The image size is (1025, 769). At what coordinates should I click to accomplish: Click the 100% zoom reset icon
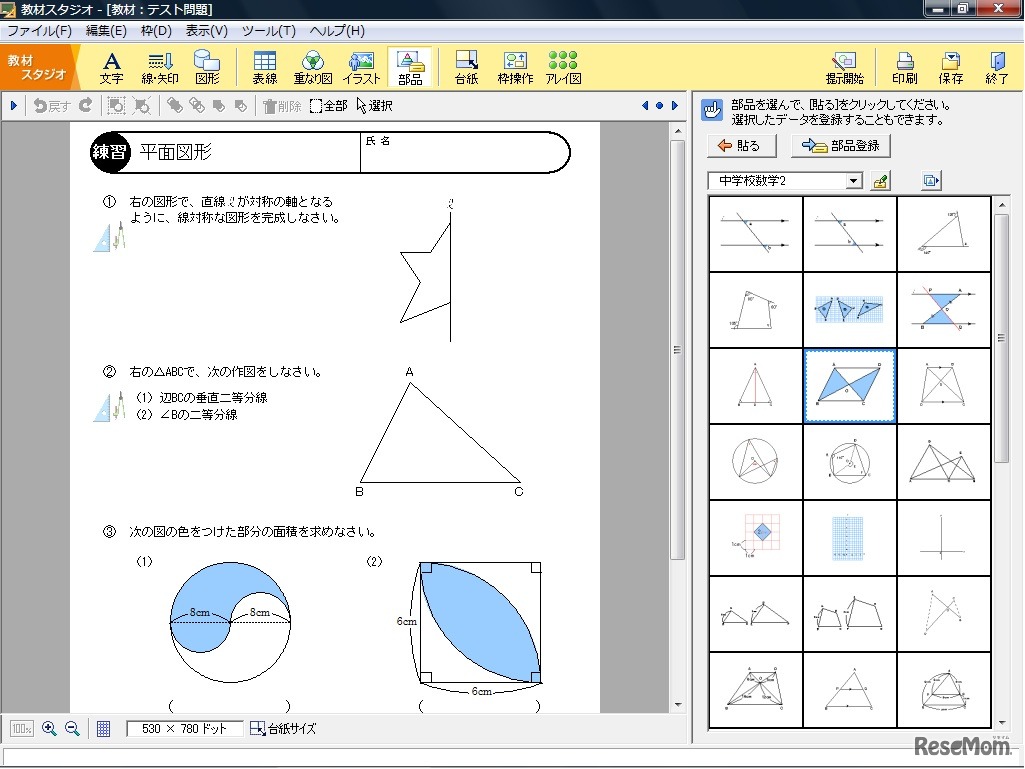tap(22, 728)
